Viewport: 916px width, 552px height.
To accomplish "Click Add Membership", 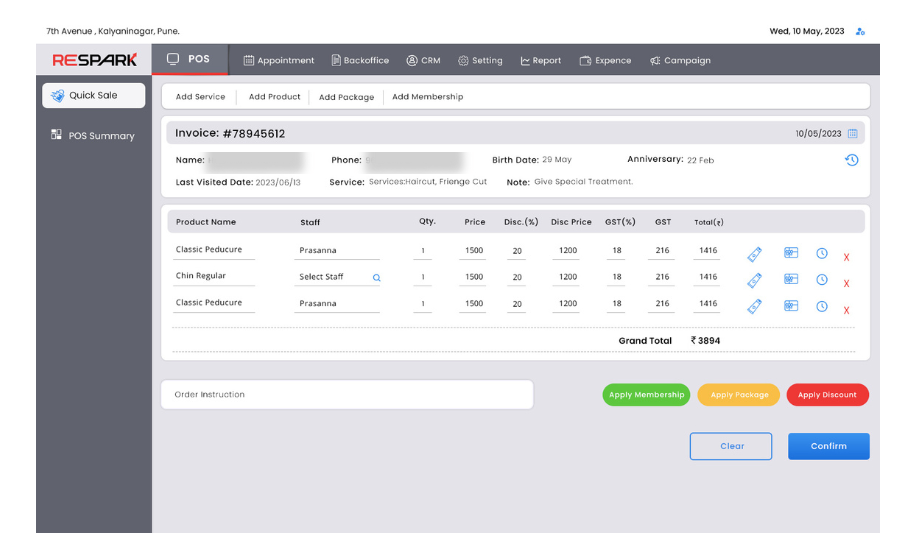I will click(428, 97).
